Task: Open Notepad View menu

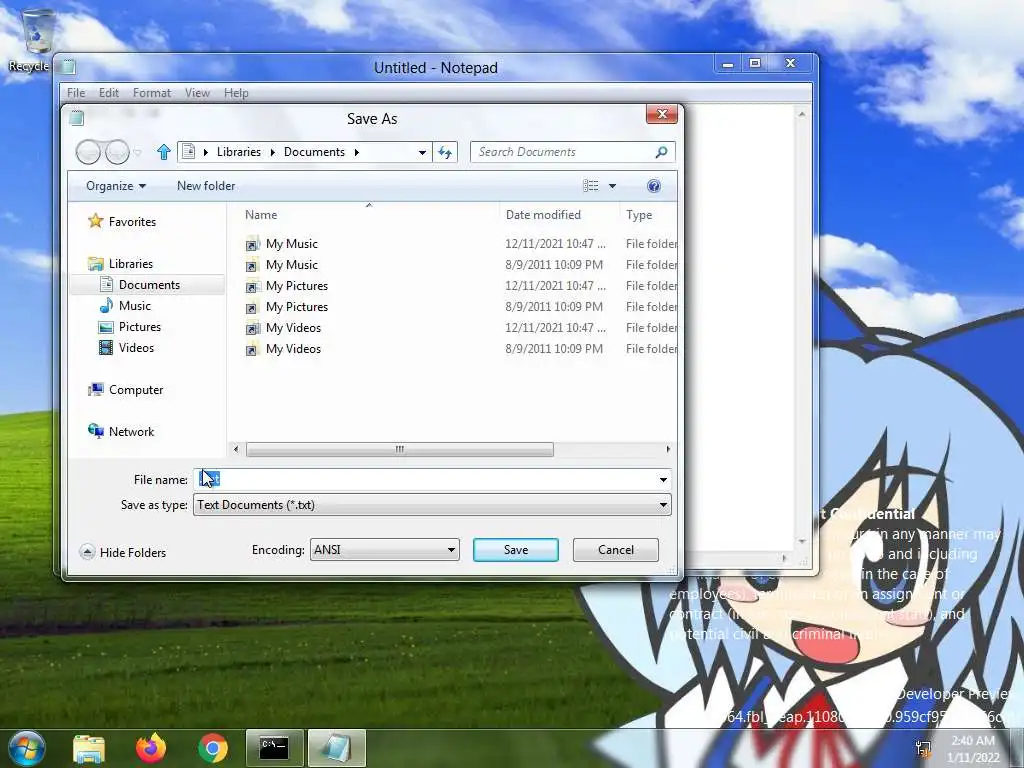Action: click(197, 93)
